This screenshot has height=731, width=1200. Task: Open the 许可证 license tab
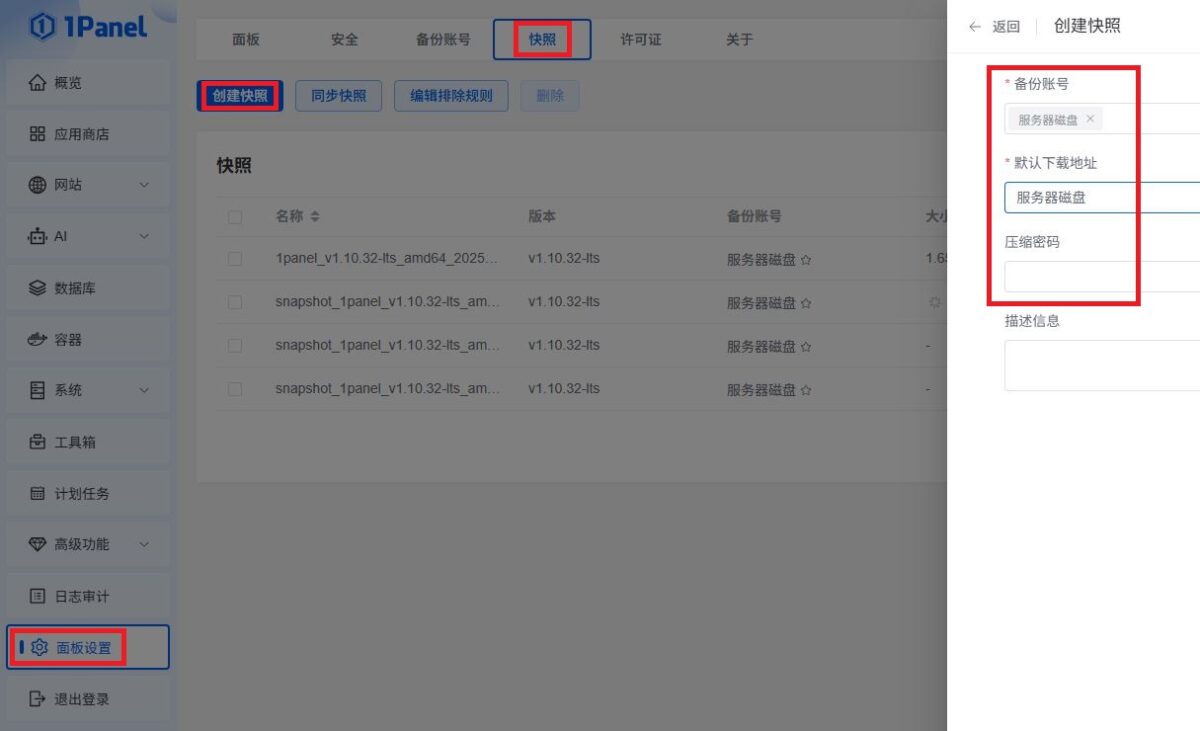[640, 39]
